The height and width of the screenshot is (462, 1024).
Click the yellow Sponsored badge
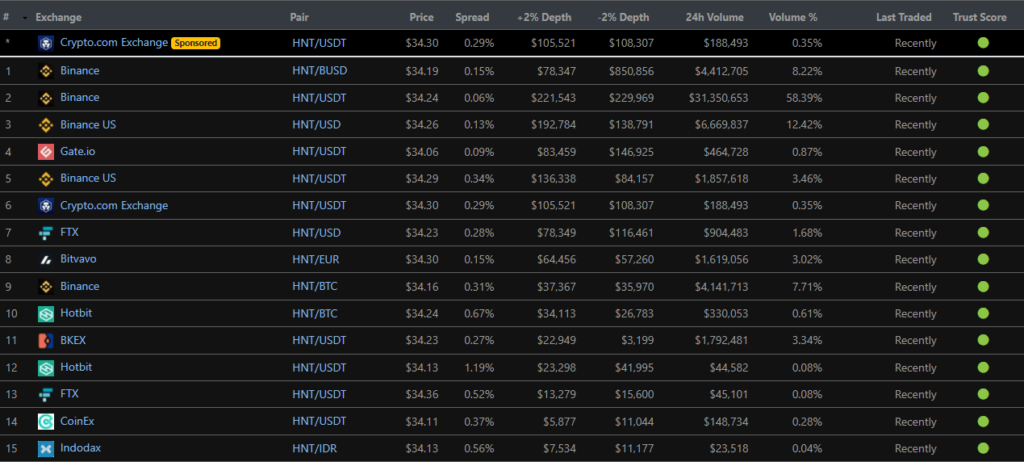click(195, 43)
